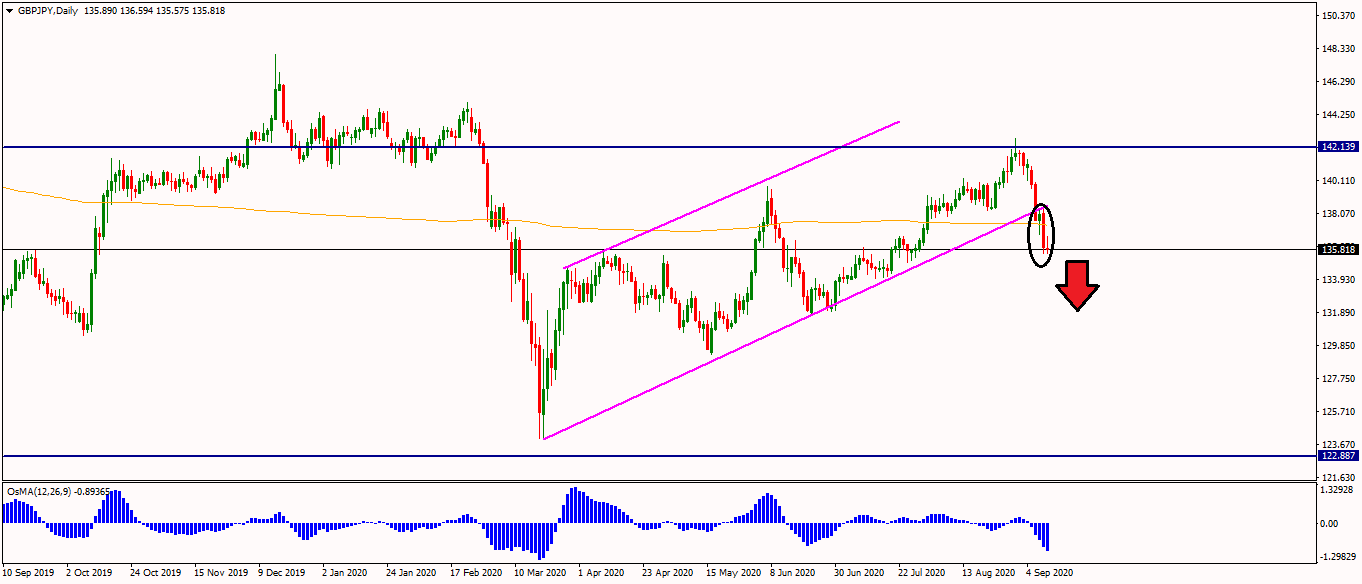Click the 1 Apr 2020 date label

pos(601,574)
